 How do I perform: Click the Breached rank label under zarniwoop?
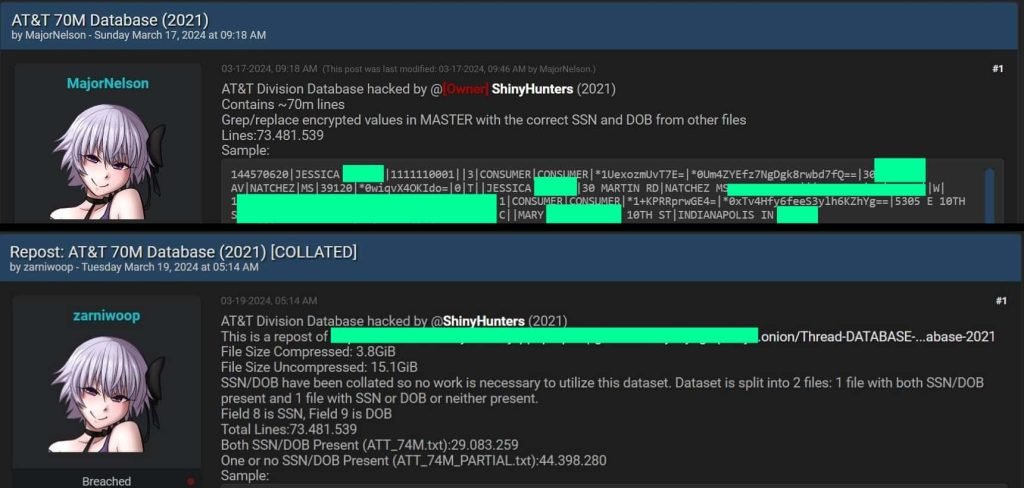(x=106, y=481)
